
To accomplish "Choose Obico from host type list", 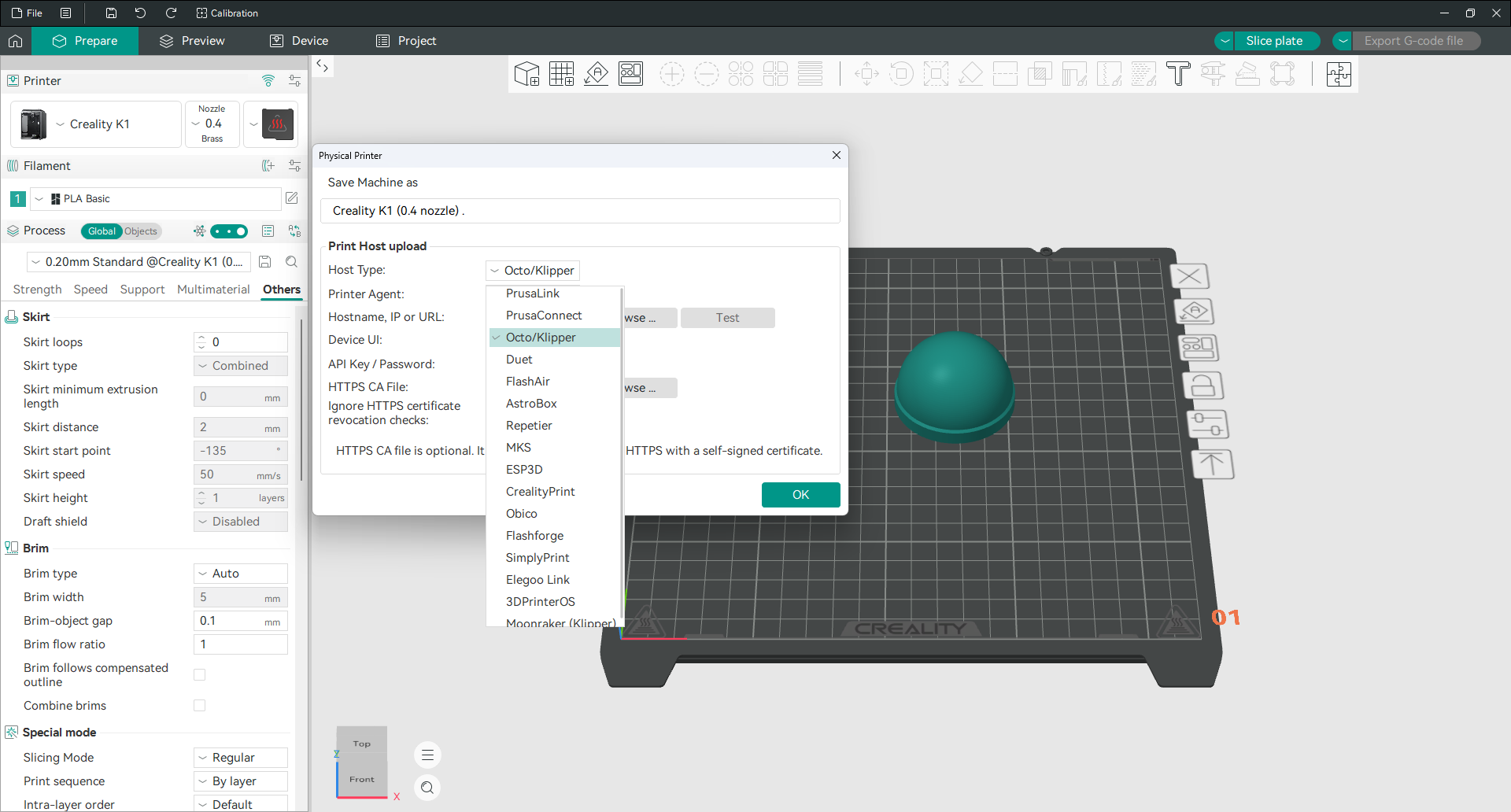I will coord(555,514).
